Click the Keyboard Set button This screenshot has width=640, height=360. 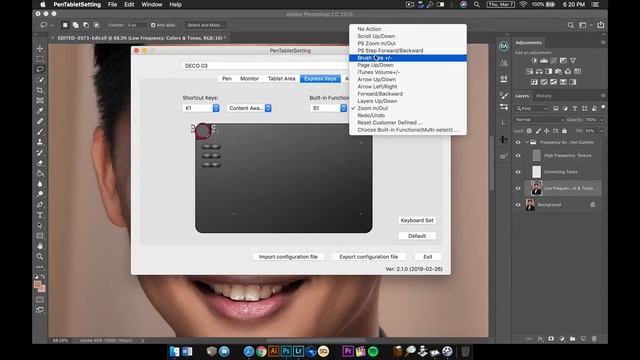tap(417, 220)
